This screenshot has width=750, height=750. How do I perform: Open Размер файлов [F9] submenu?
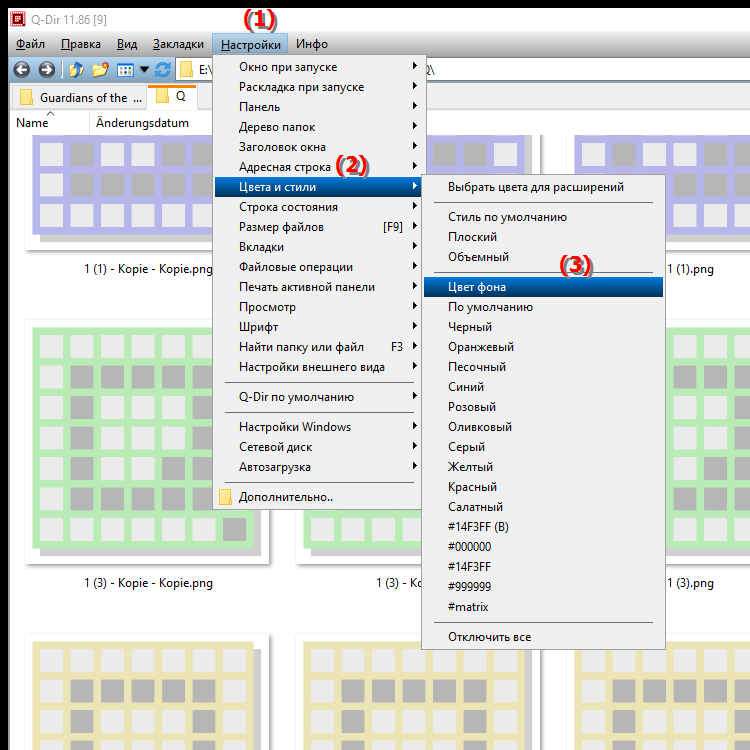pyautogui.click(x=318, y=227)
